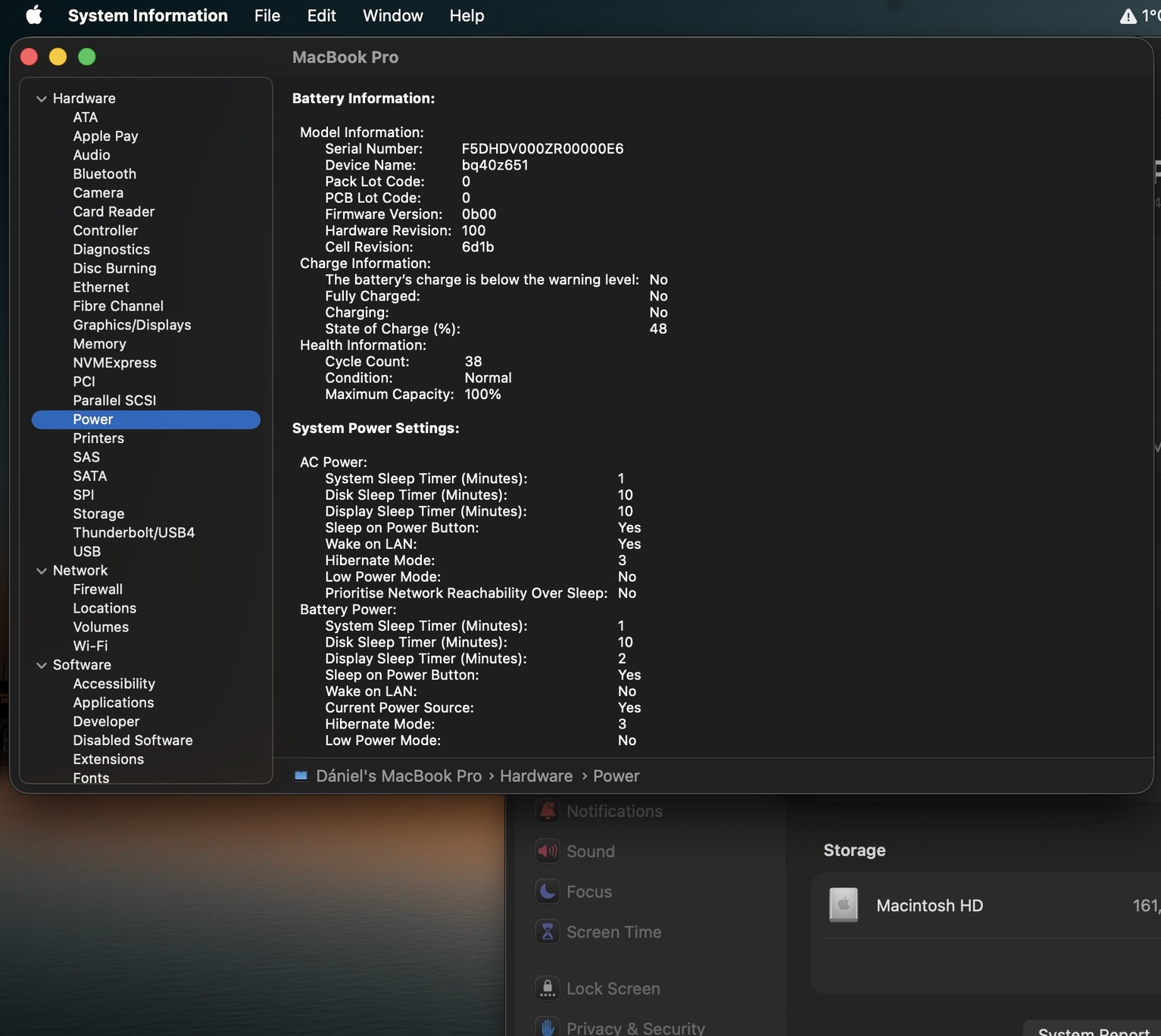Select Applications in the sidebar
The image size is (1161, 1036).
(x=113, y=703)
